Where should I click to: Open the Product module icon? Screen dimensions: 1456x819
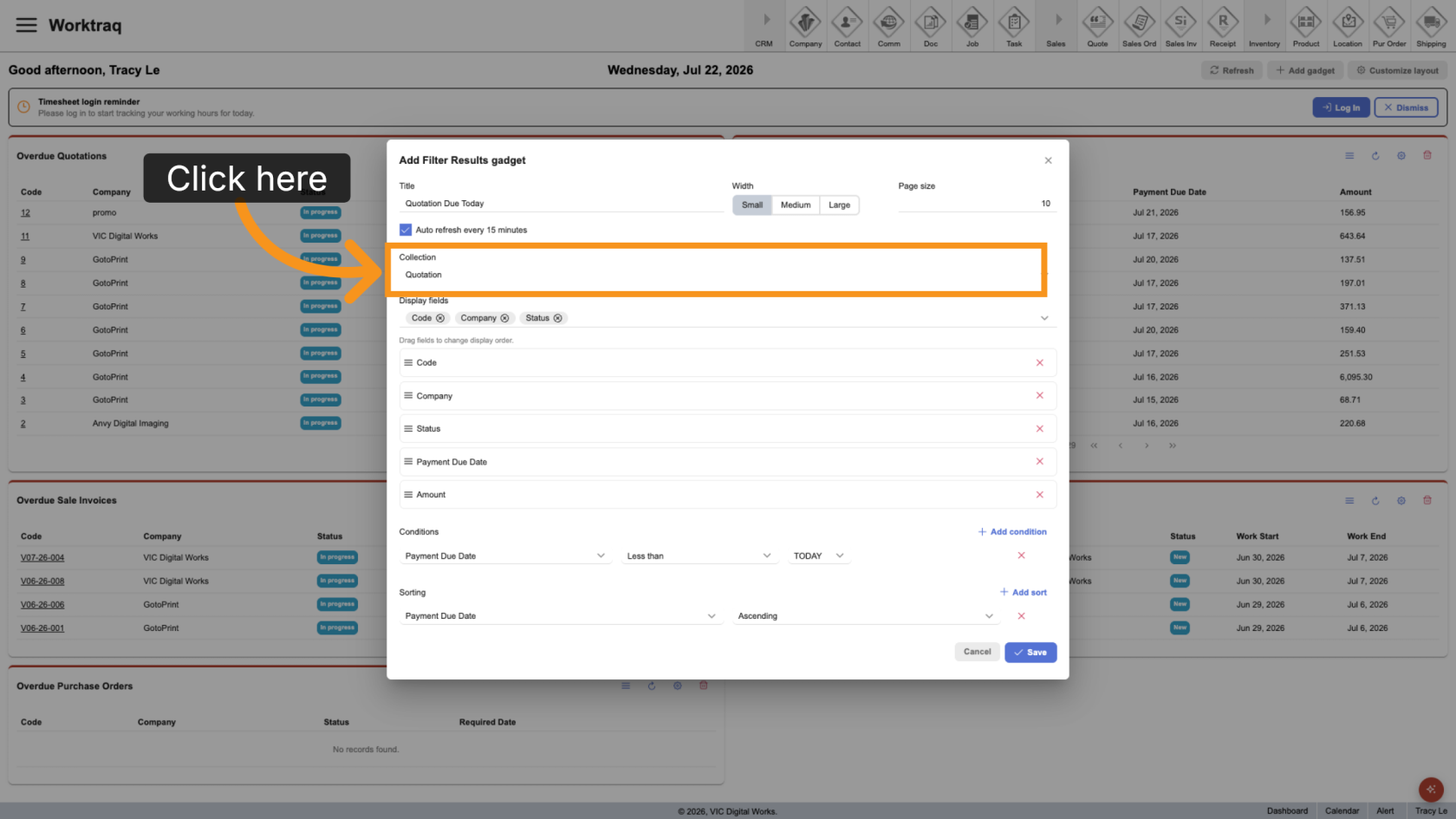(1305, 26)
